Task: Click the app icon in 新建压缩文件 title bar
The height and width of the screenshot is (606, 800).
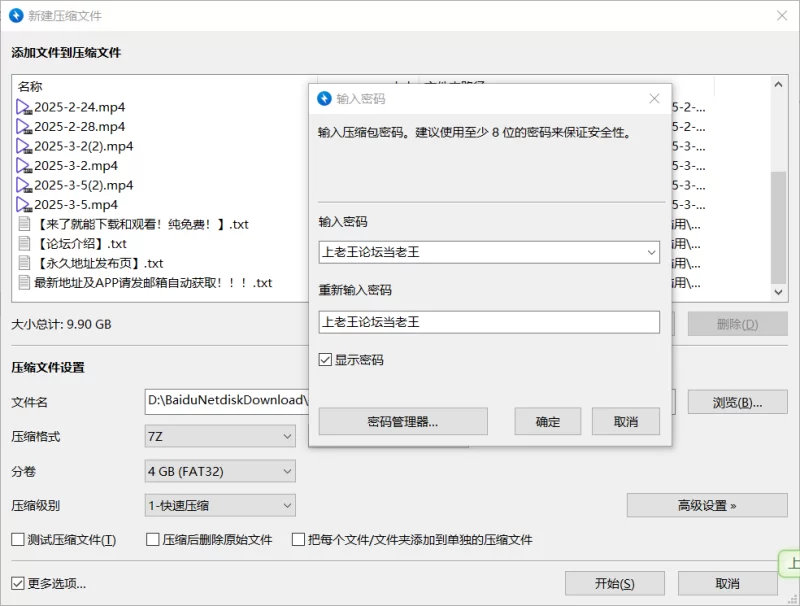Action: point(16,16)
